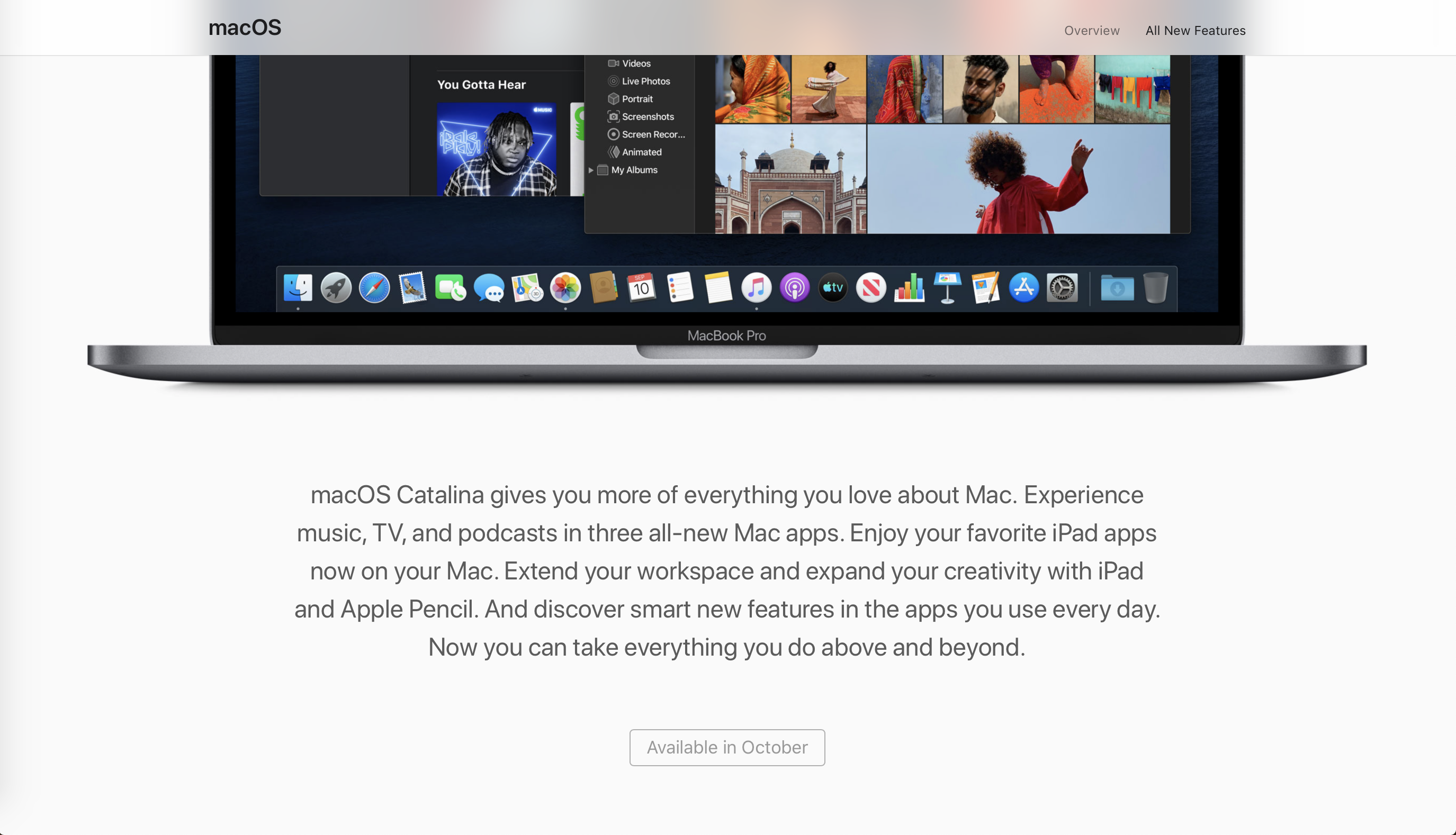This screenshot has height=835, width=1456.
Task: Open Apple TV icon in dock
Action: point(833,287)
